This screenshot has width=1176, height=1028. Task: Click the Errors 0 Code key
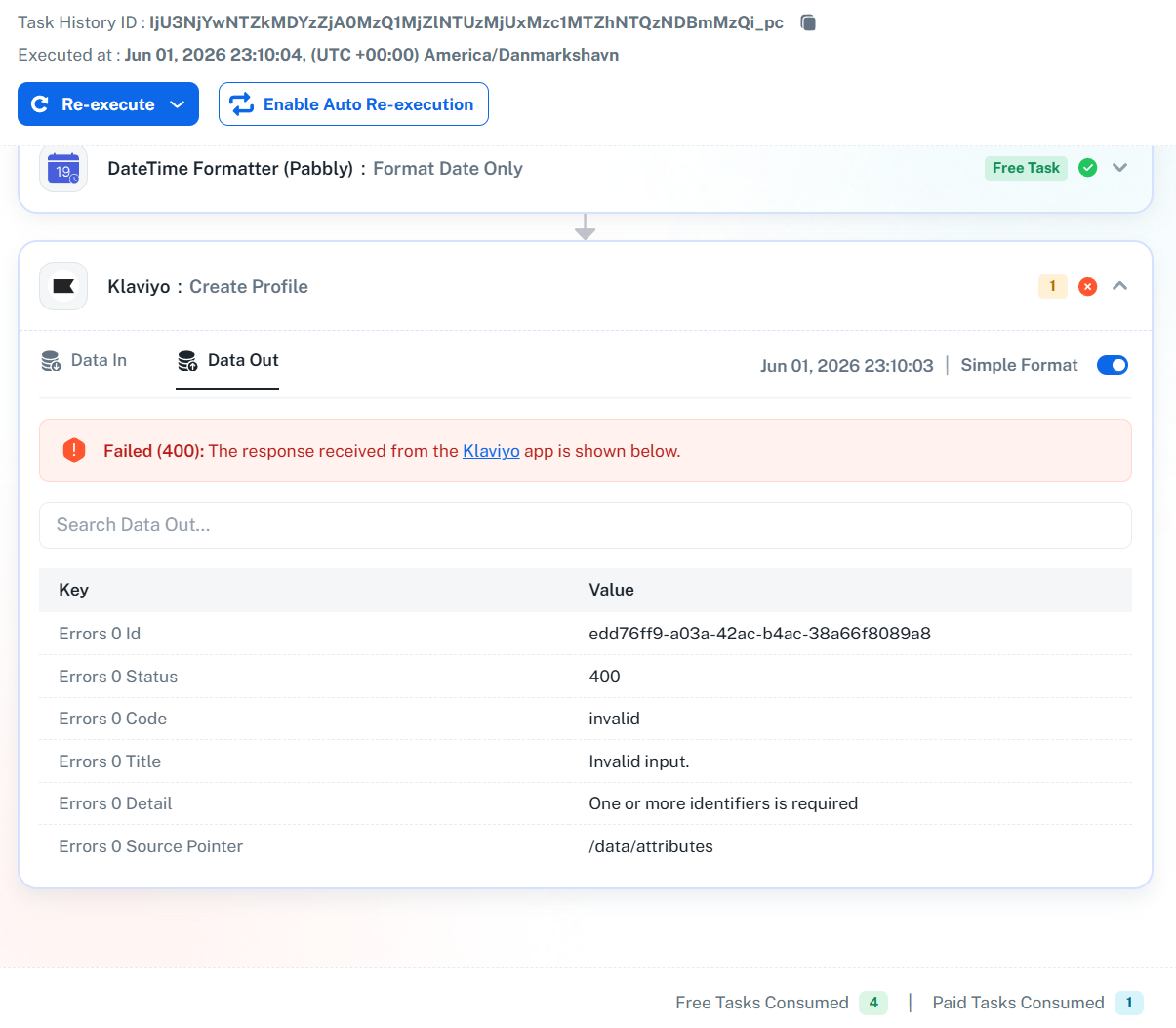coord(112,719)
